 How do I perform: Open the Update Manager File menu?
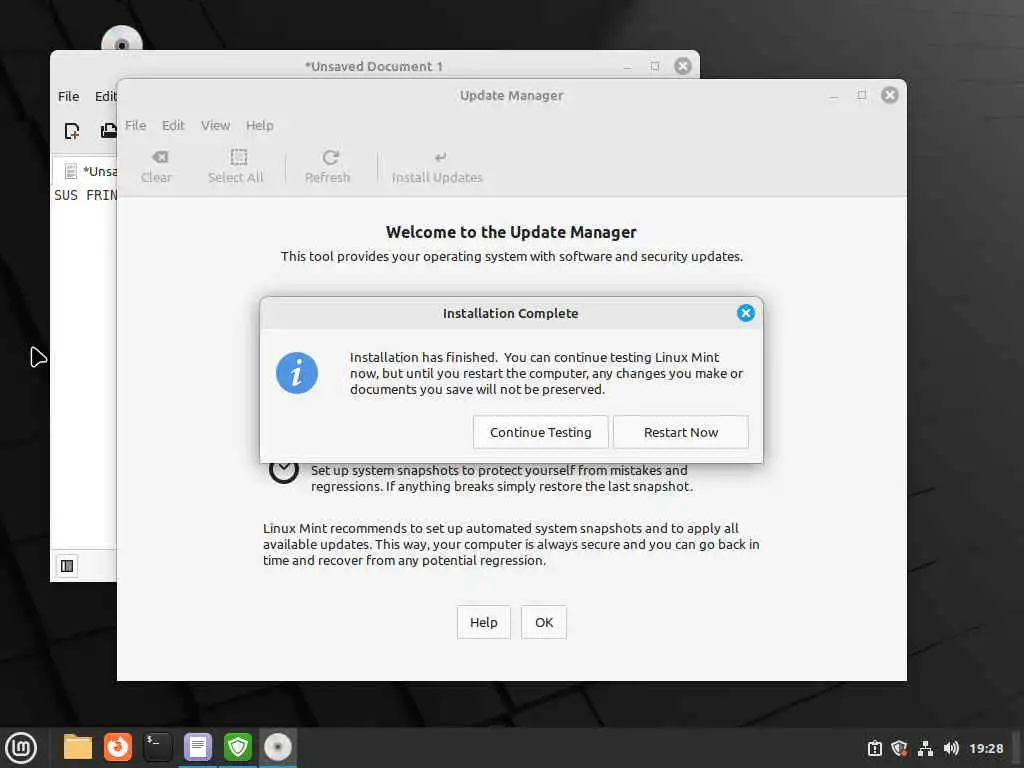(135, 125)
